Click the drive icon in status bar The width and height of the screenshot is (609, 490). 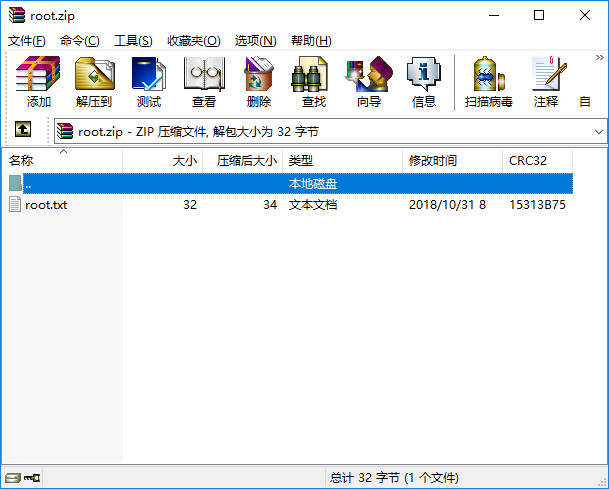[x=12, y=477]
